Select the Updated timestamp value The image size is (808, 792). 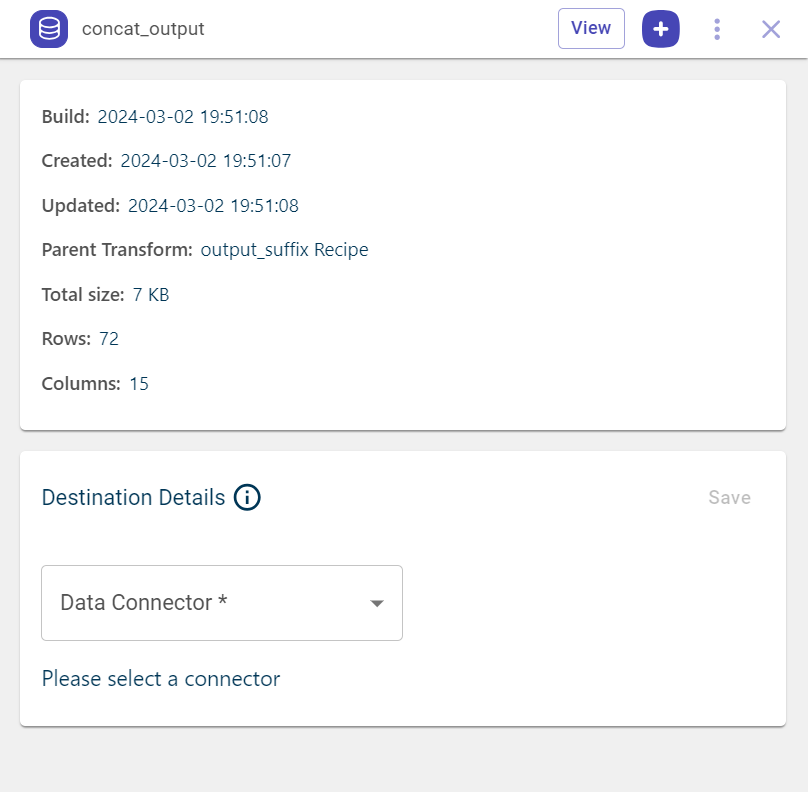[x=213, y=206]
